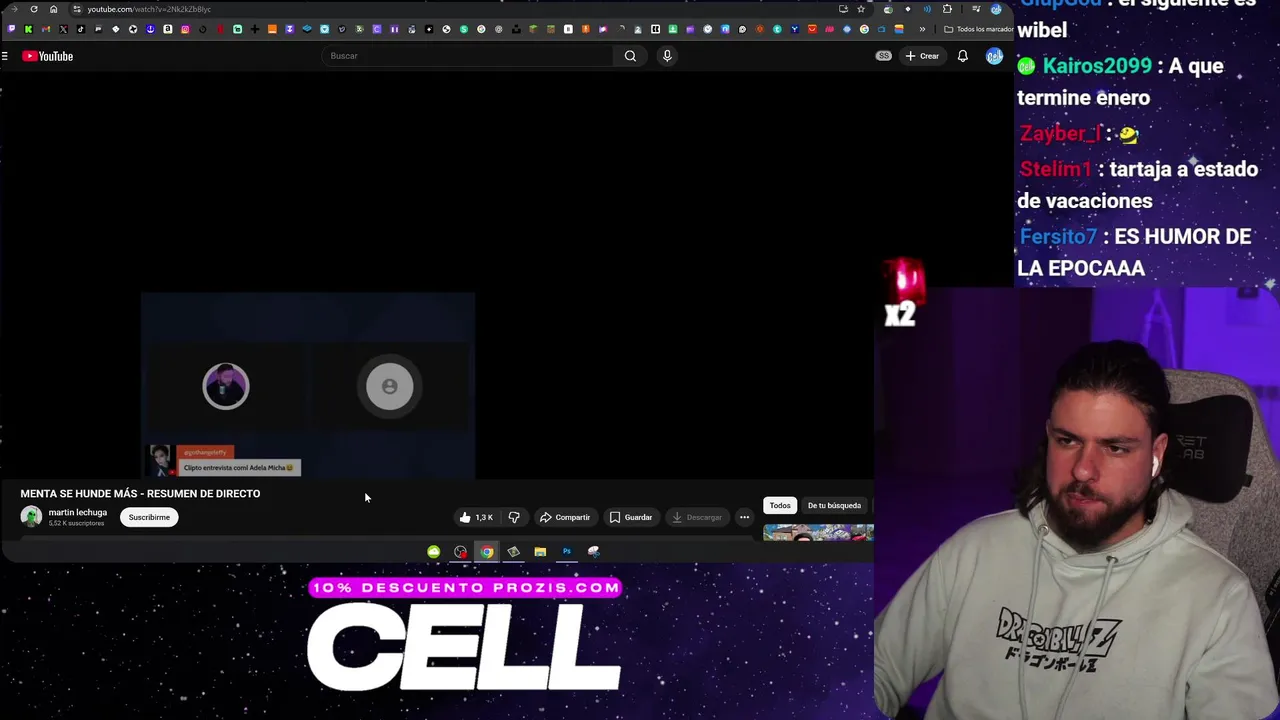Open the Amazon bookmark in bookmarks bar
Viewport: 1280px width, 720px height.
[168, 29]
